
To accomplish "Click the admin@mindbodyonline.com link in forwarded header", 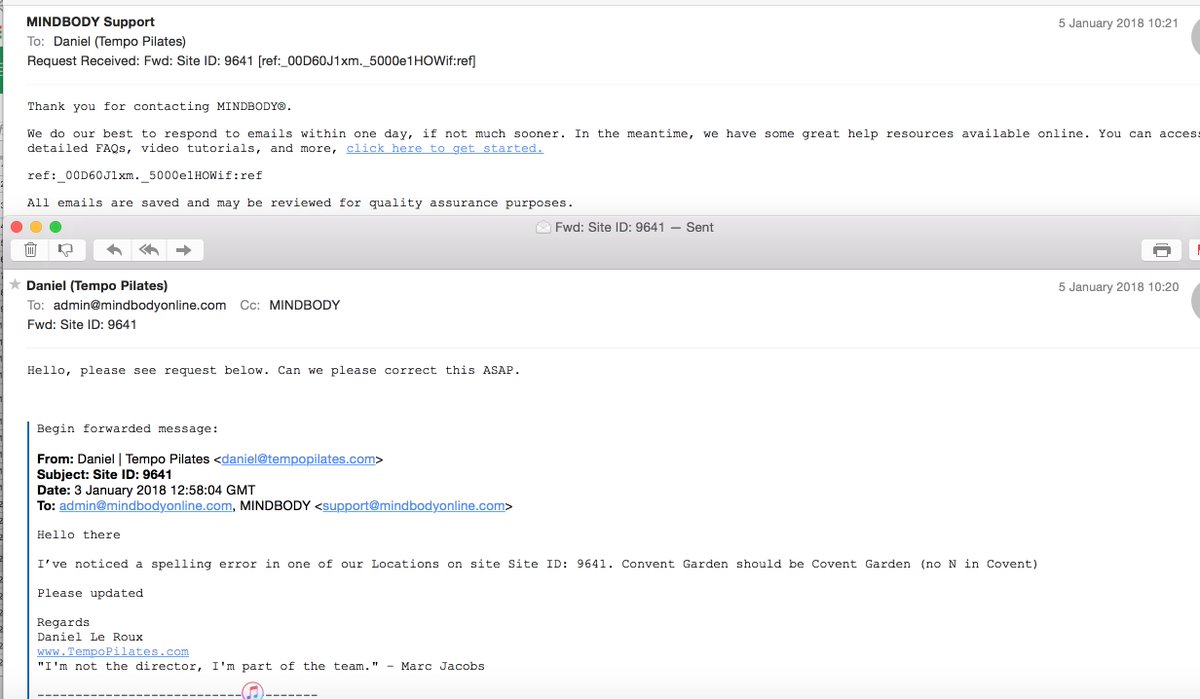I will [x=146, y=506].
